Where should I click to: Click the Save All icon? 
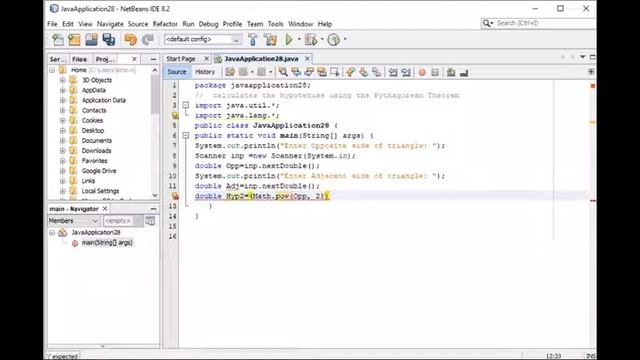[109, 40]
